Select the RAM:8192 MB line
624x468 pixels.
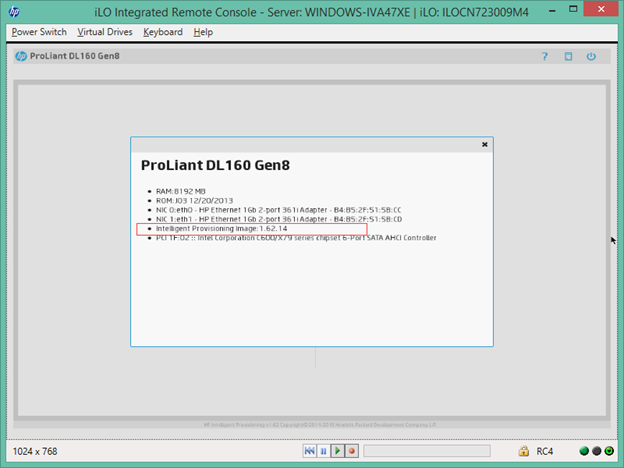[x=181, y=191]
